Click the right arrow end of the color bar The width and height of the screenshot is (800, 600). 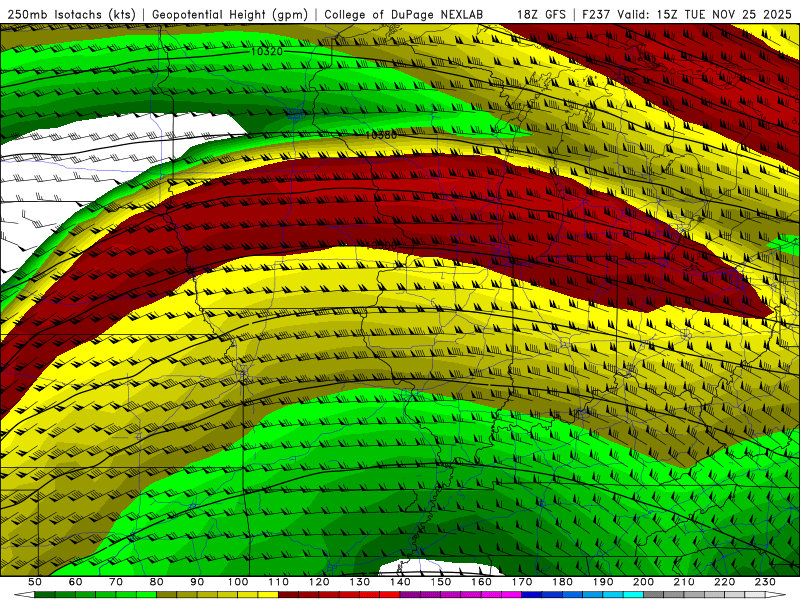pyautogui.click(x=776, y=595)
